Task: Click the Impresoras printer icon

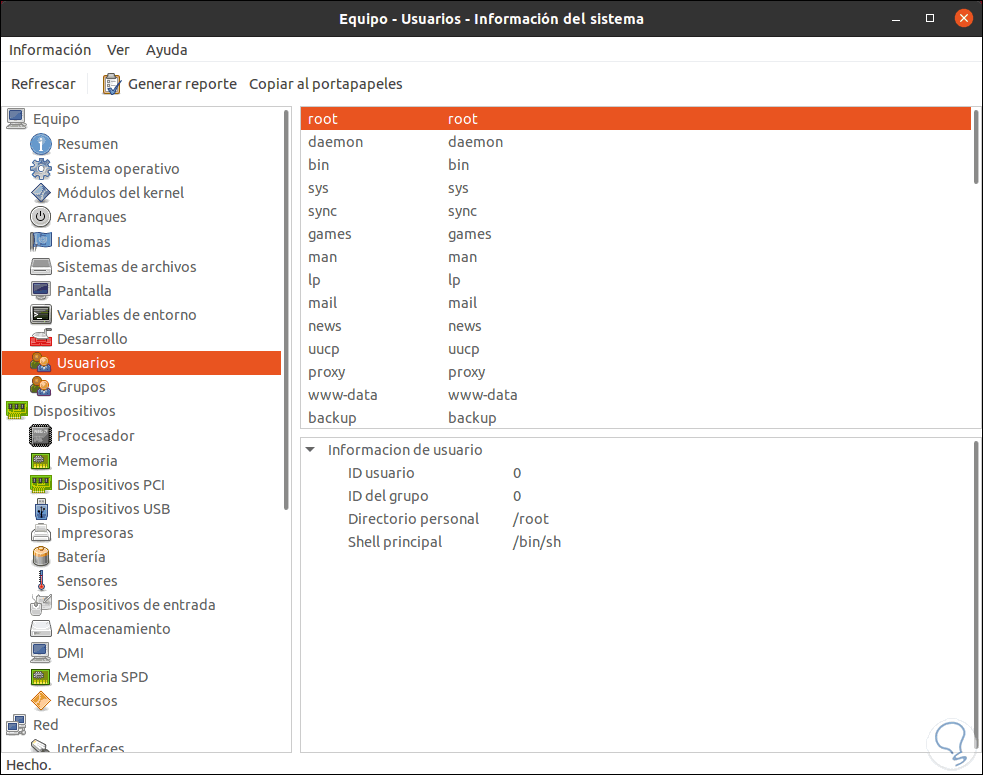Action: 41,533
